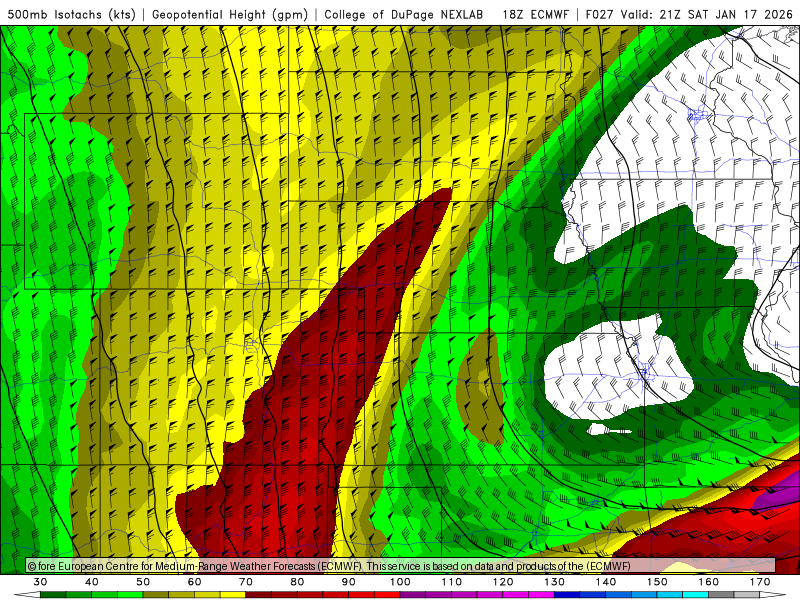Click the '100' legend value
Image resolution: width=800 pixels, height=600 pixels.
[401, 582]
